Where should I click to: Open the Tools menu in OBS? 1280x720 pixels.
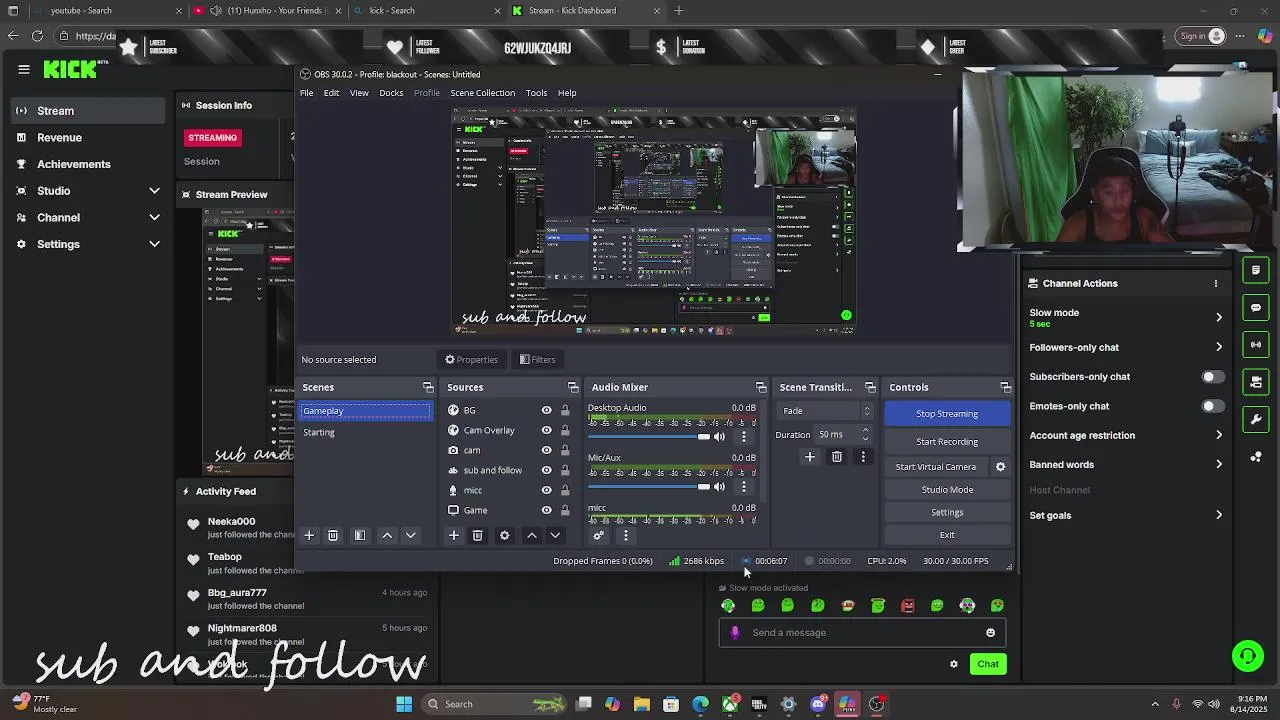536,93
